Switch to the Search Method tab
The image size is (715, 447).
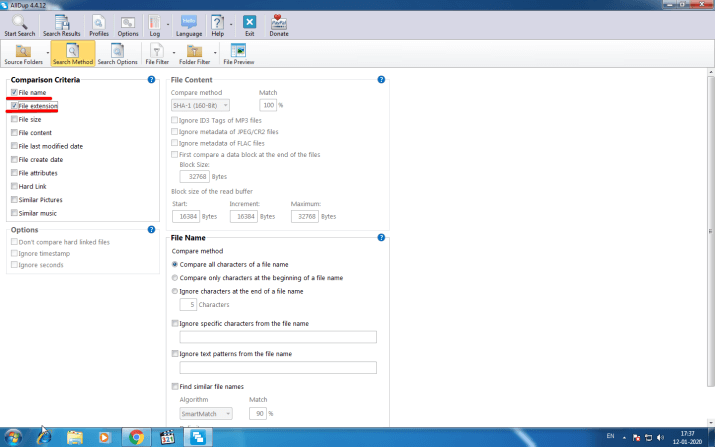(73, 53)
